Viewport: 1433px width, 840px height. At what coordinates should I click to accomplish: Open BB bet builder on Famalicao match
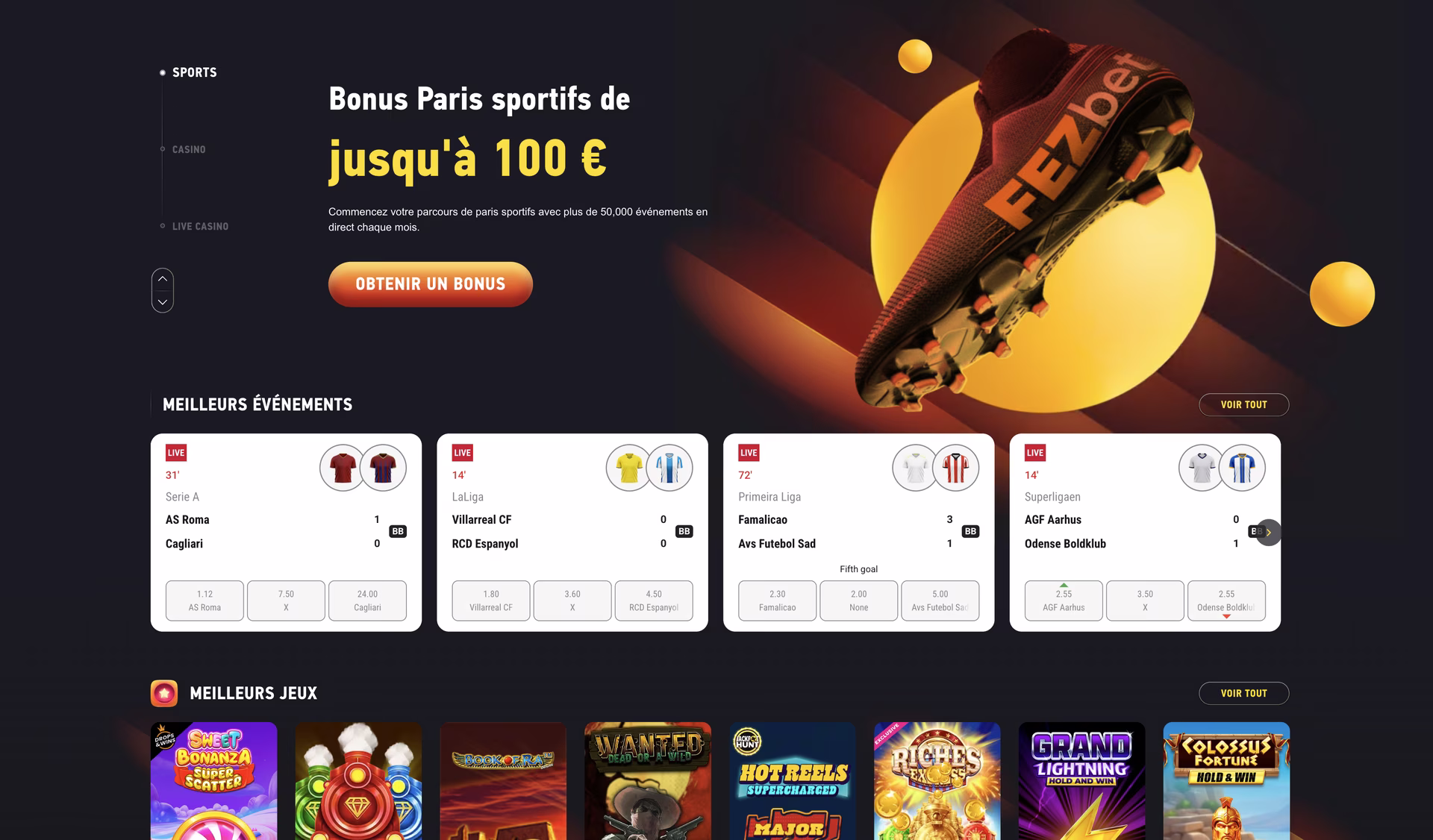(970, 531)
